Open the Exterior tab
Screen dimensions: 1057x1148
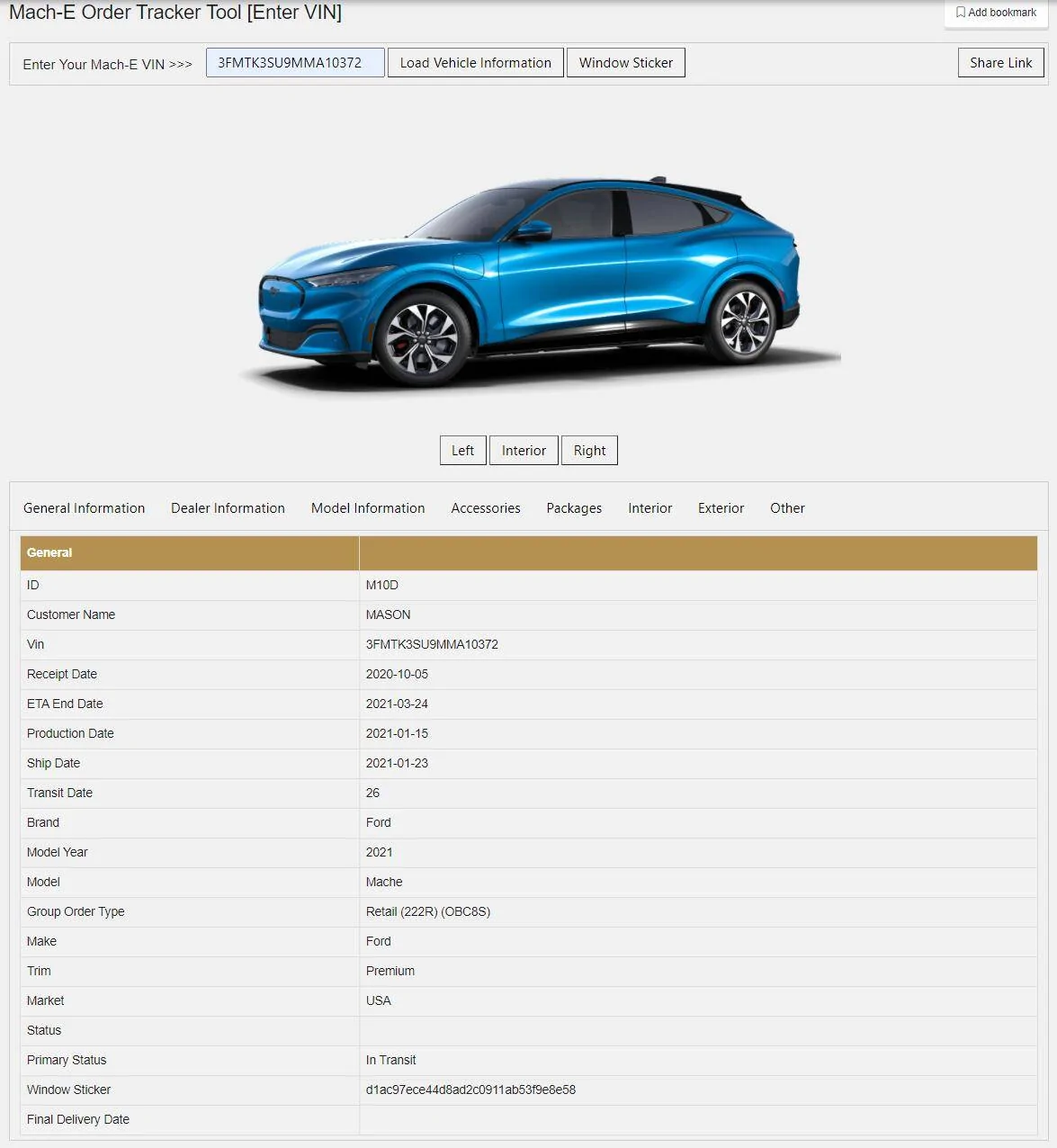tap(721, 508)
